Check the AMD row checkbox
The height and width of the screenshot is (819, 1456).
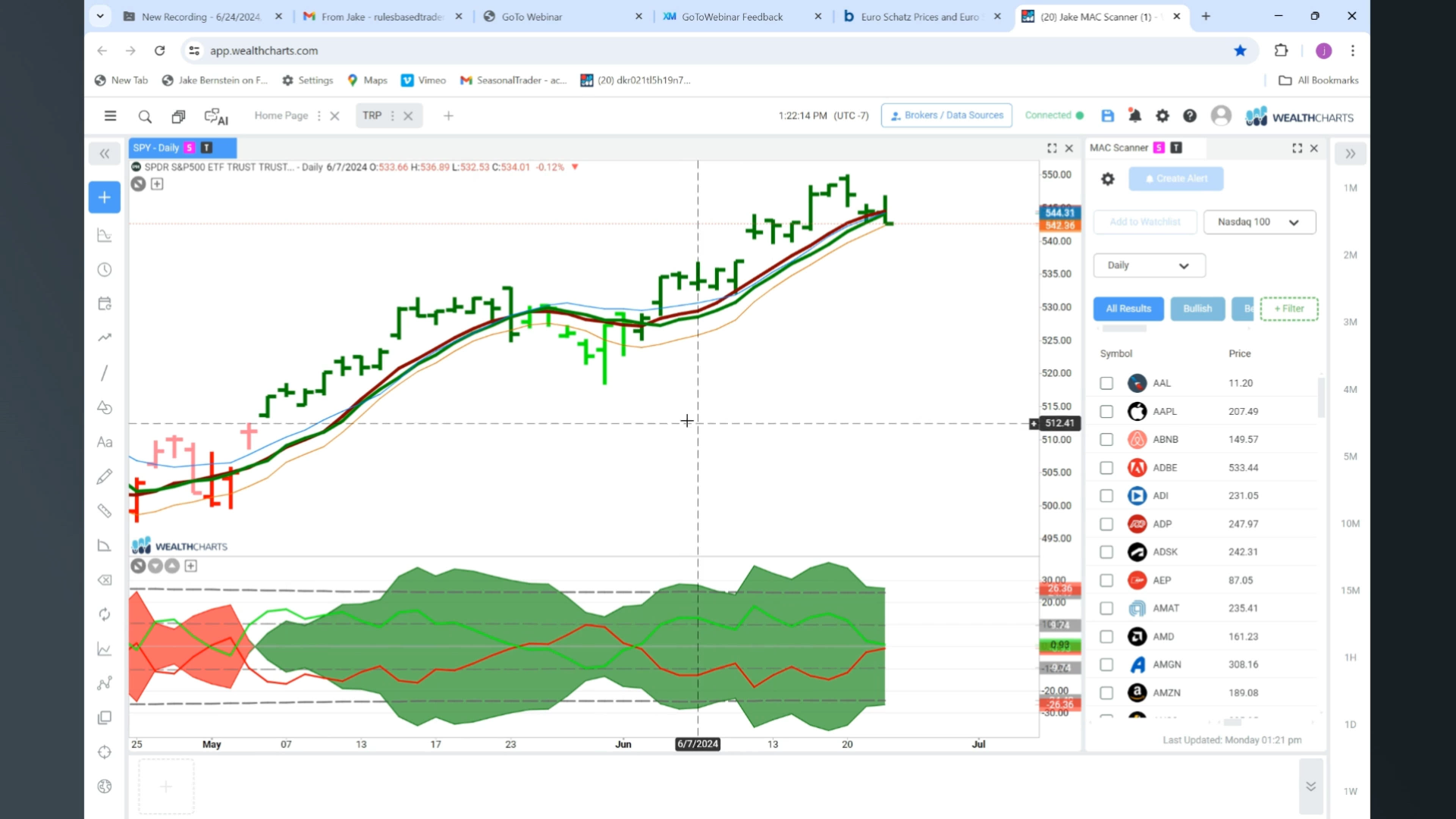(x=1106, y=637)
